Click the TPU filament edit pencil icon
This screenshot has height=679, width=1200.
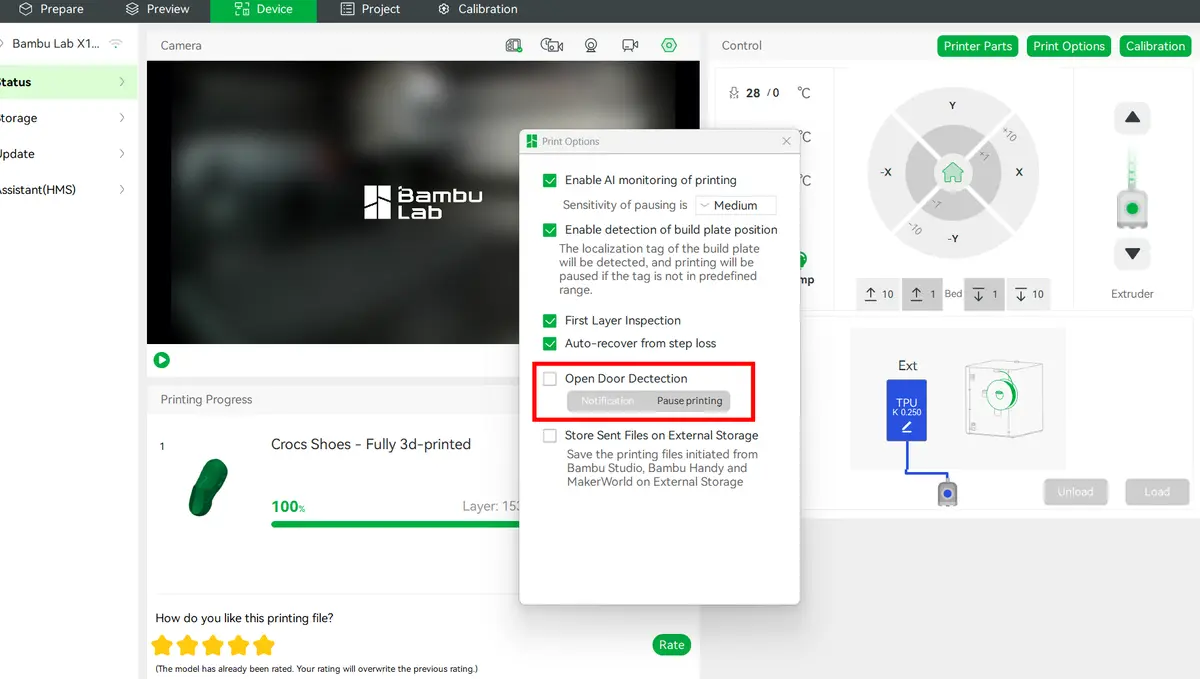907,427
